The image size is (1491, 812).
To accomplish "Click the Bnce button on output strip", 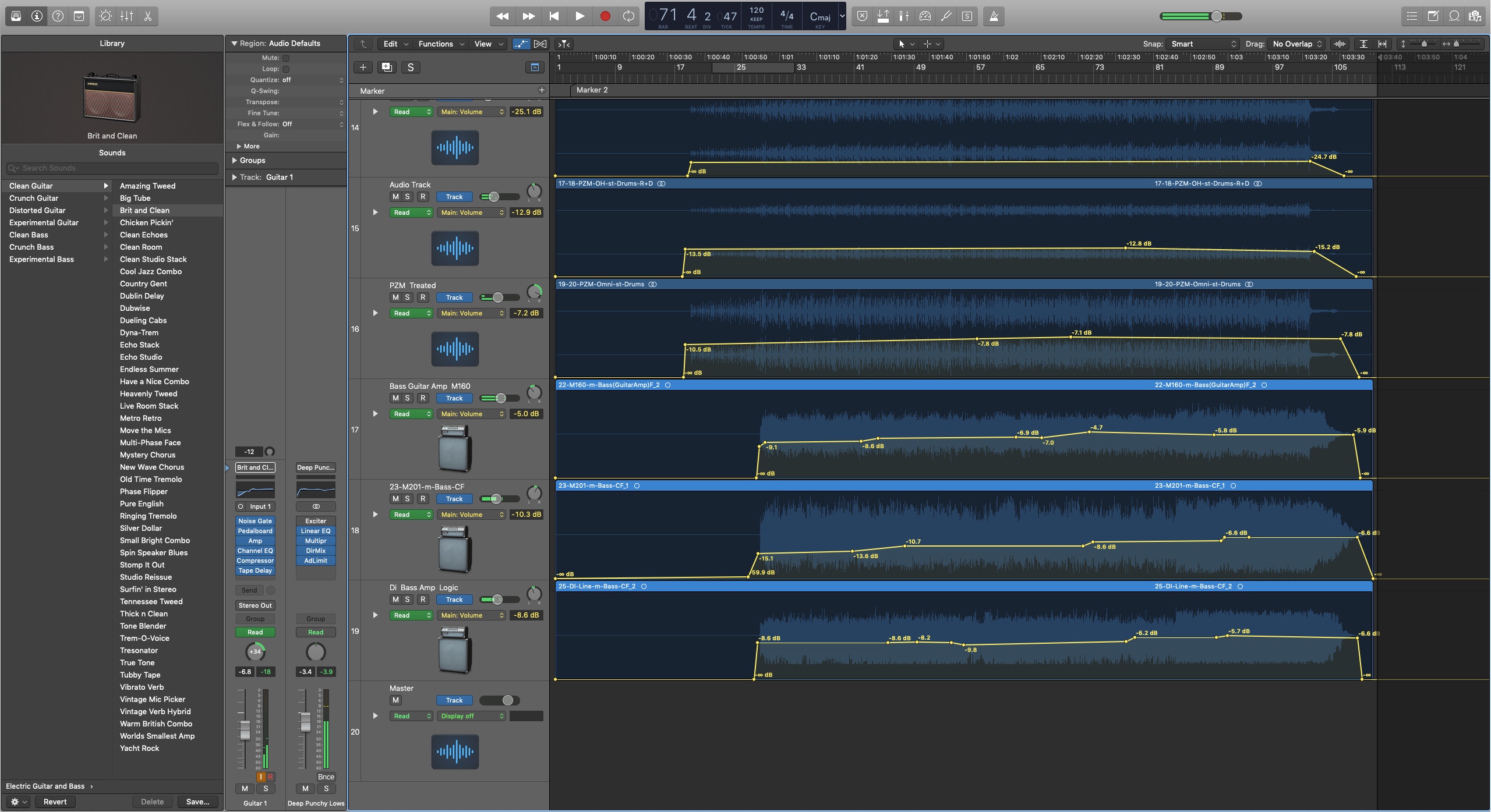I will point(326,776).
